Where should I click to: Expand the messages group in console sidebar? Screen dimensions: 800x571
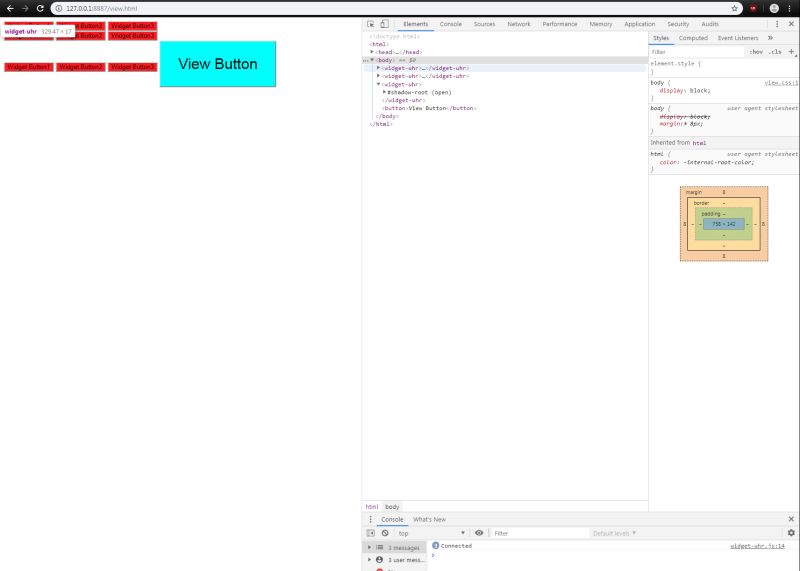pyautogui.click(x=369, y=547)
